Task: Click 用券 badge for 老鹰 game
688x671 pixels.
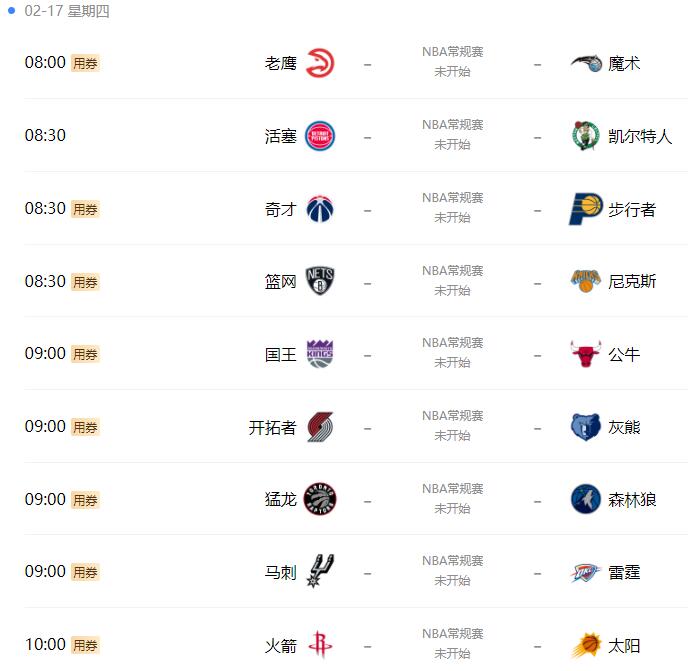Action: click(x=85, y=63)
